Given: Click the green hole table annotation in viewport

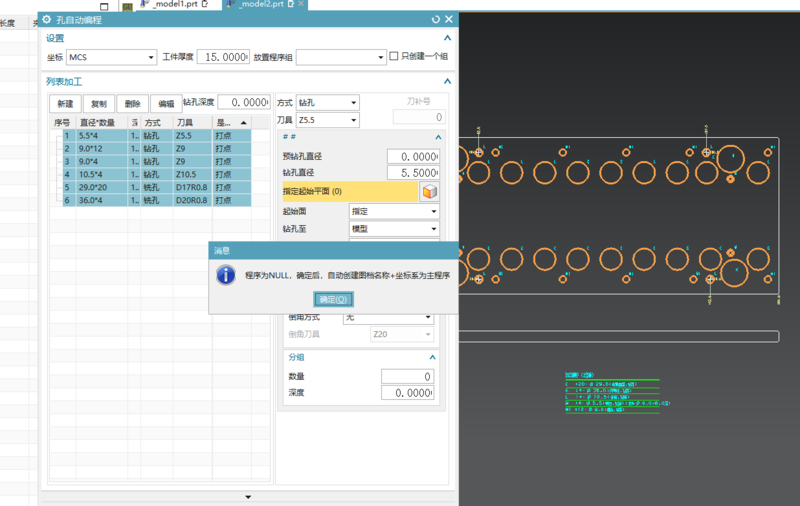Looking at the screenshot, I should 616,392.
